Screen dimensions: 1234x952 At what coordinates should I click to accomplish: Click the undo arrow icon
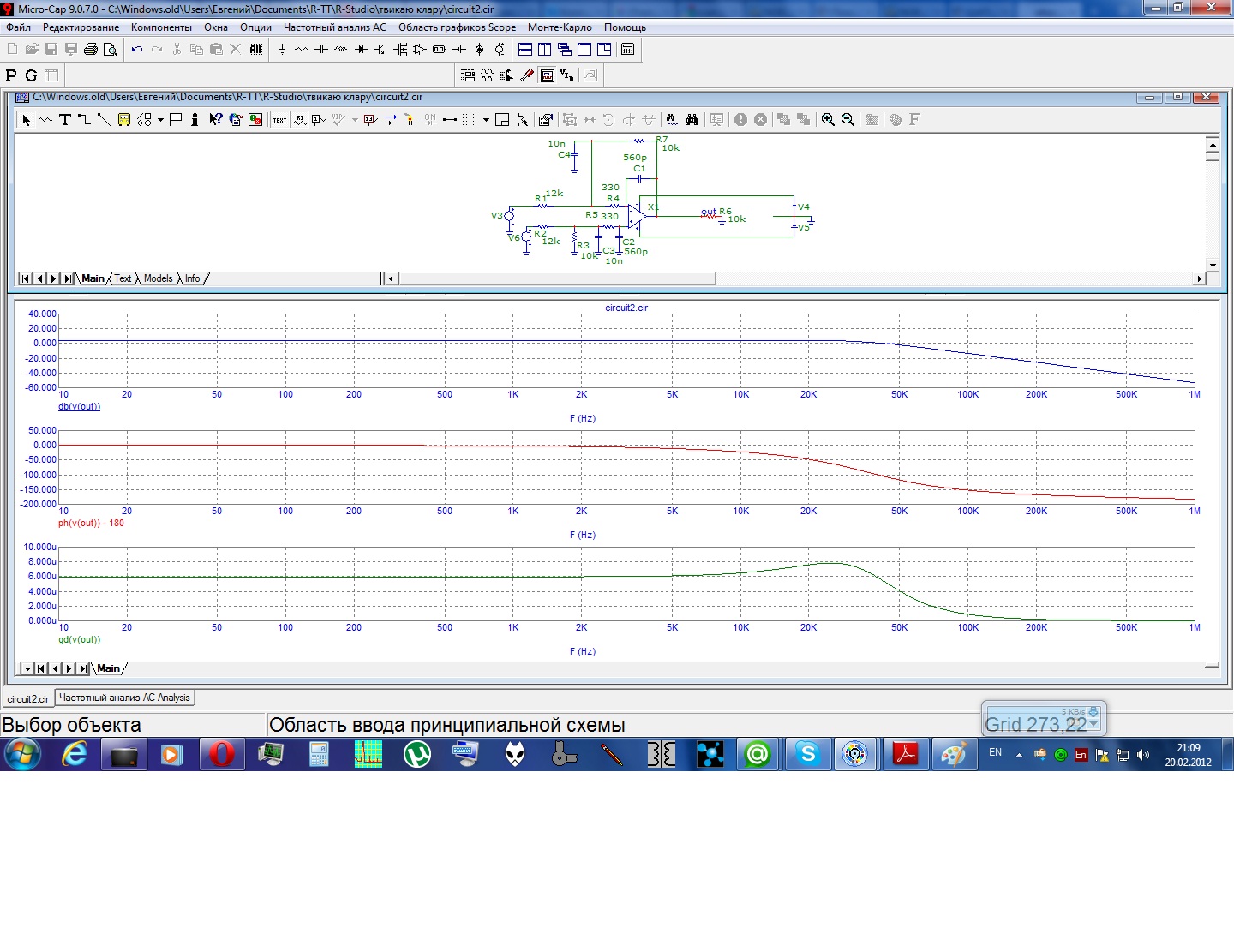[x=137, y=50]
